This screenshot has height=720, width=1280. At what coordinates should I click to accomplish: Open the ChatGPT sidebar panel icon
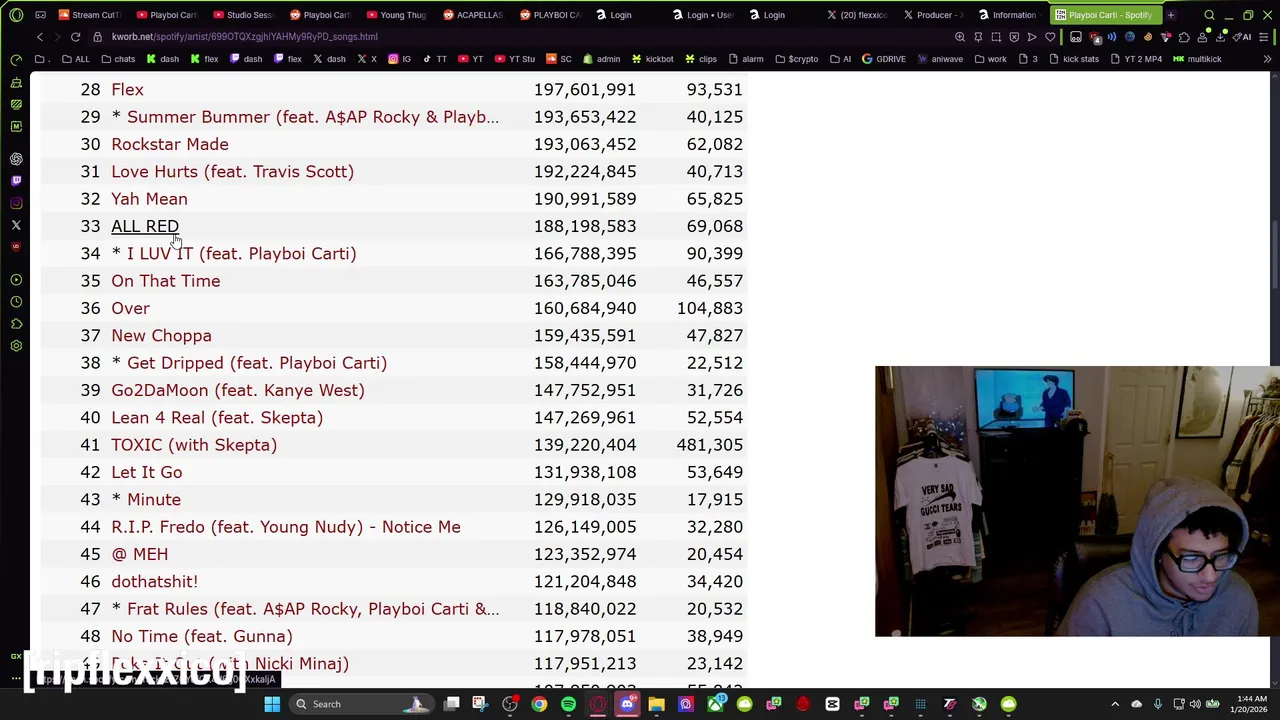16,159
